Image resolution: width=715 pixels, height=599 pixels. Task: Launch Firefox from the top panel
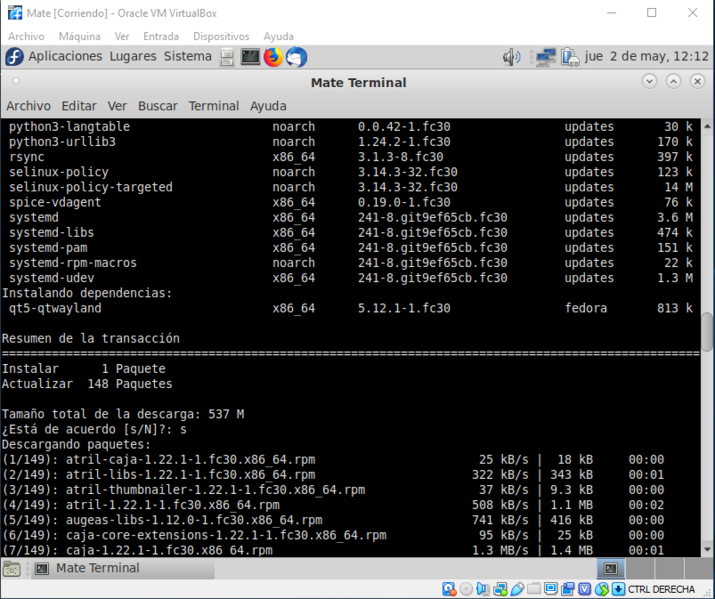click(273, 57)
